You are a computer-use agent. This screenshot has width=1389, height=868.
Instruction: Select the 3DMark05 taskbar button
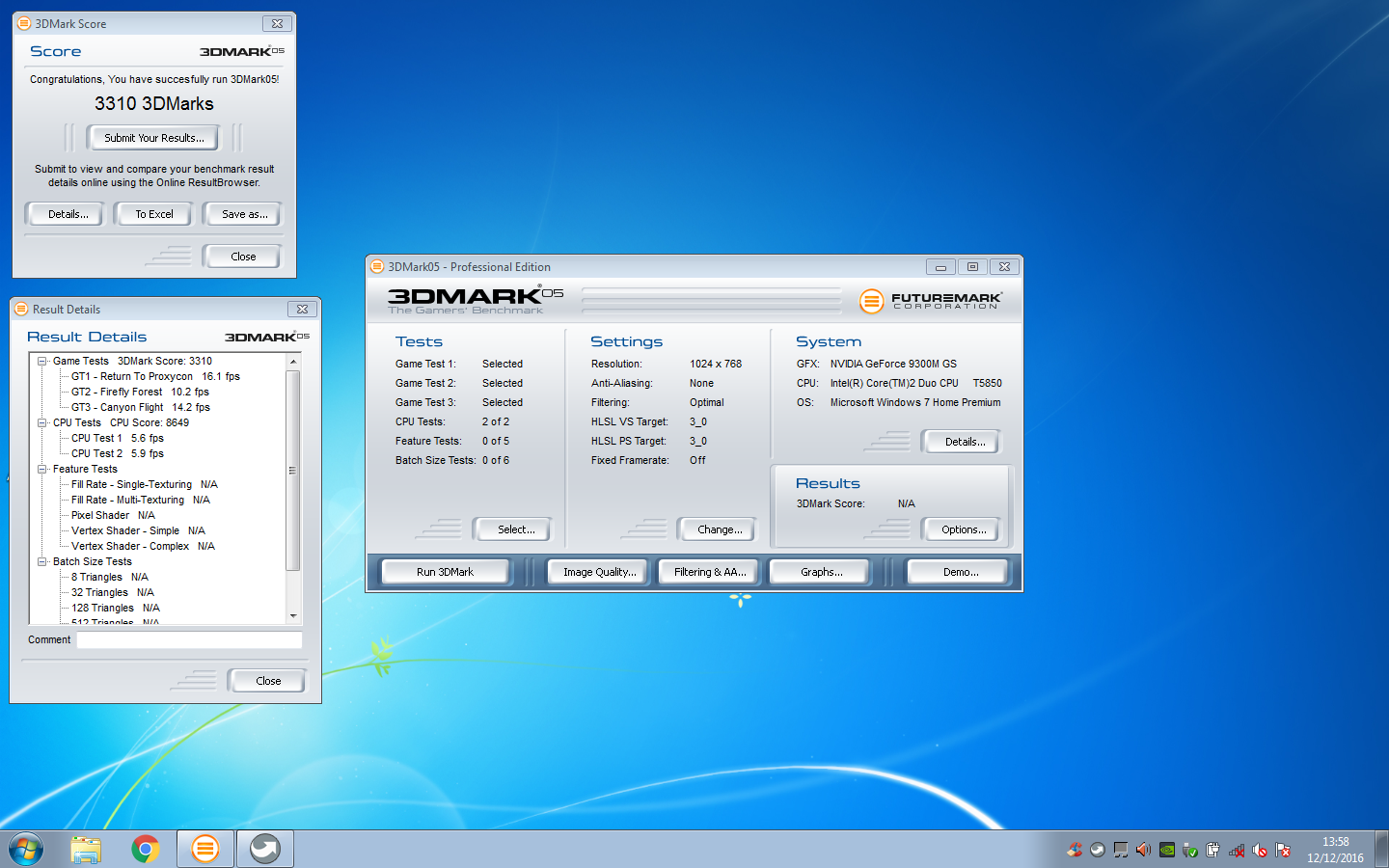pyautogui.click(x=204, y=850)
